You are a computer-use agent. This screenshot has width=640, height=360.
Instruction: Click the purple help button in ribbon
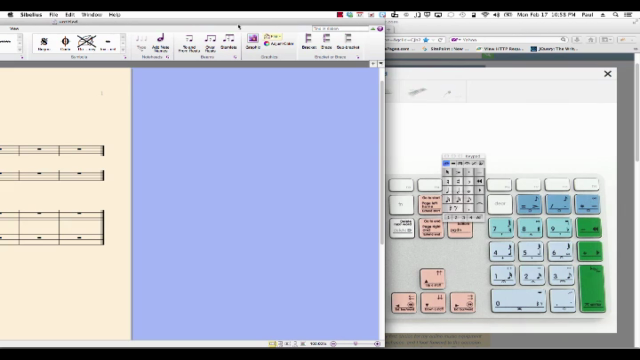point(380,29)
